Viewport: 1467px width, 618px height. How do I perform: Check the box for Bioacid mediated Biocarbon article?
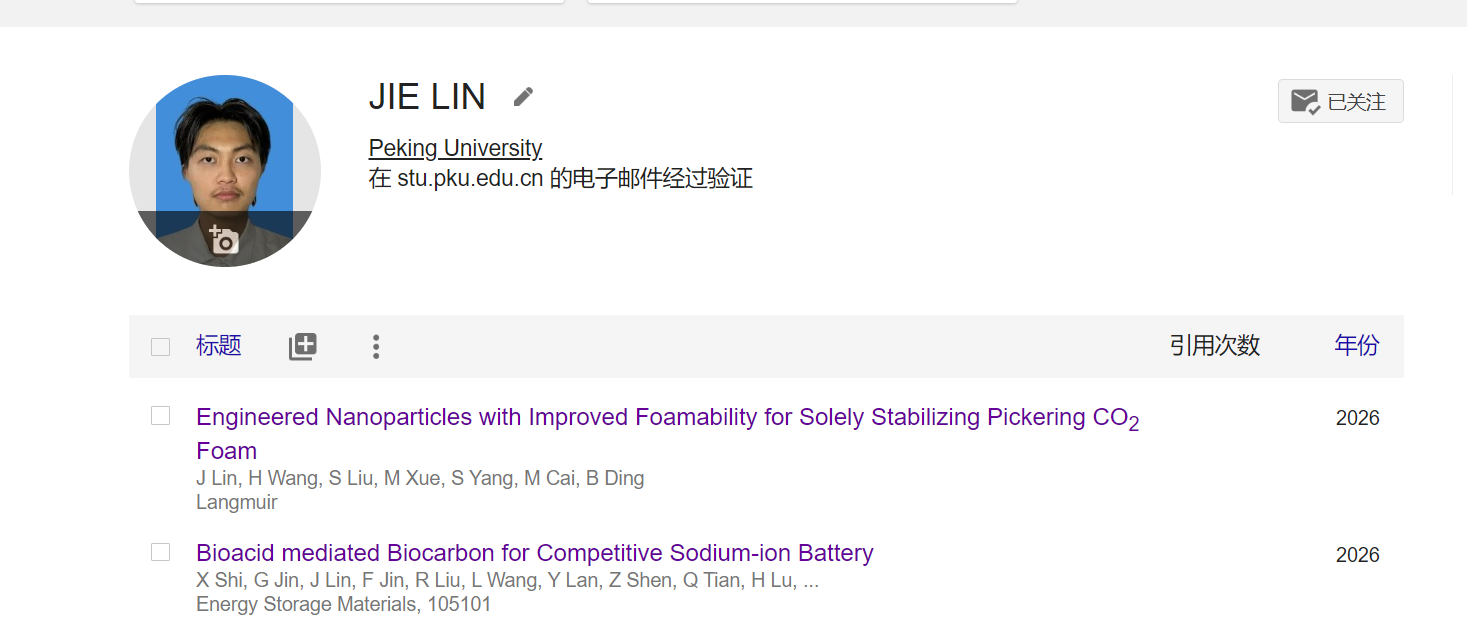pyautogui.click(x=160, y=552)
